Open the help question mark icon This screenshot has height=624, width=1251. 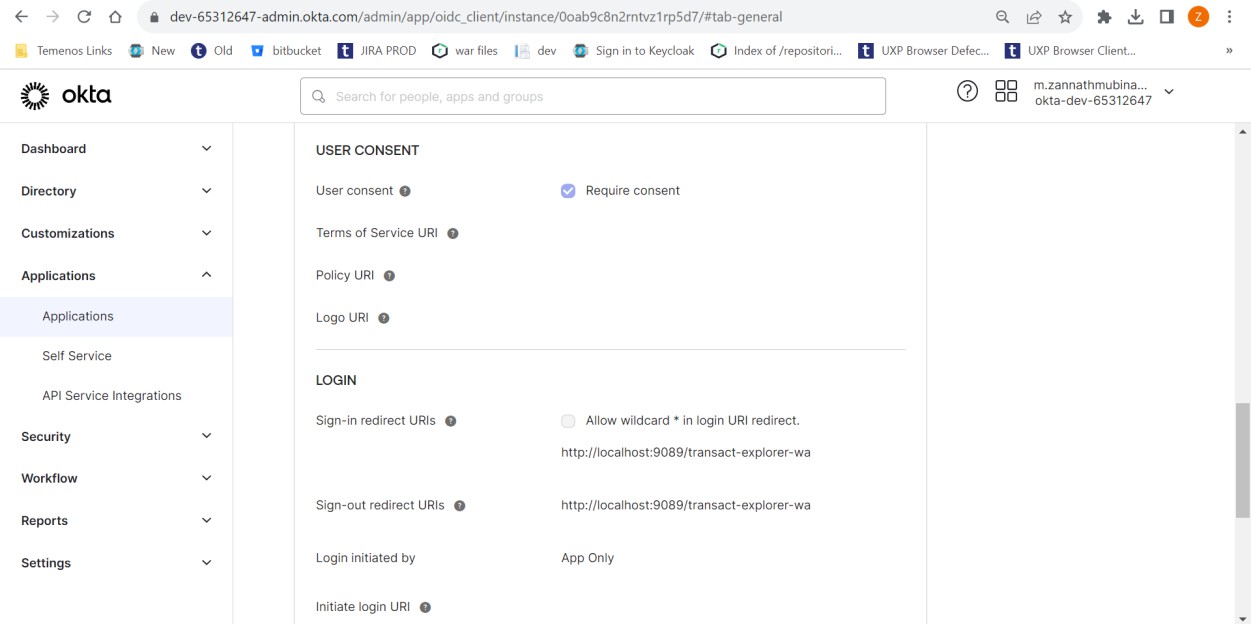967,92
